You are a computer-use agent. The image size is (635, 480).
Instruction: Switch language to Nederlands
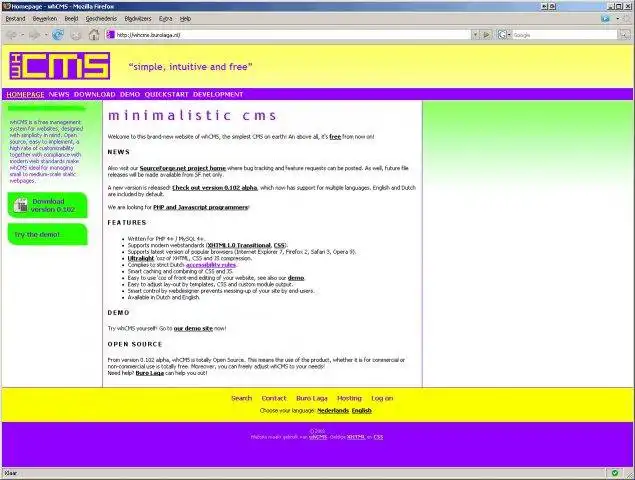tap(333, 410)
